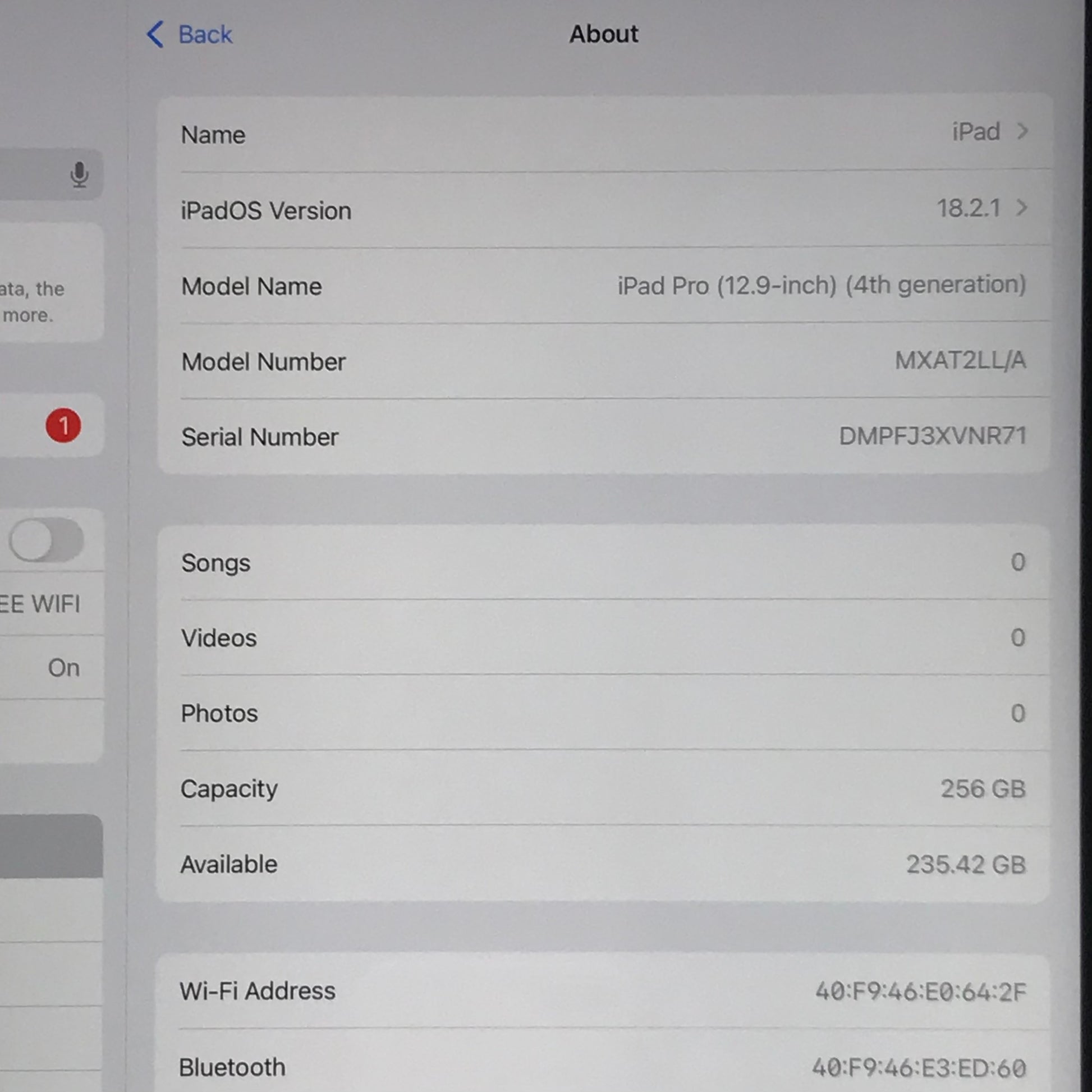Tap the Model Name label
Image resolution: width=1092 pixels, height=1092 pixels.
pyautogui.click(x=251, y=286)
